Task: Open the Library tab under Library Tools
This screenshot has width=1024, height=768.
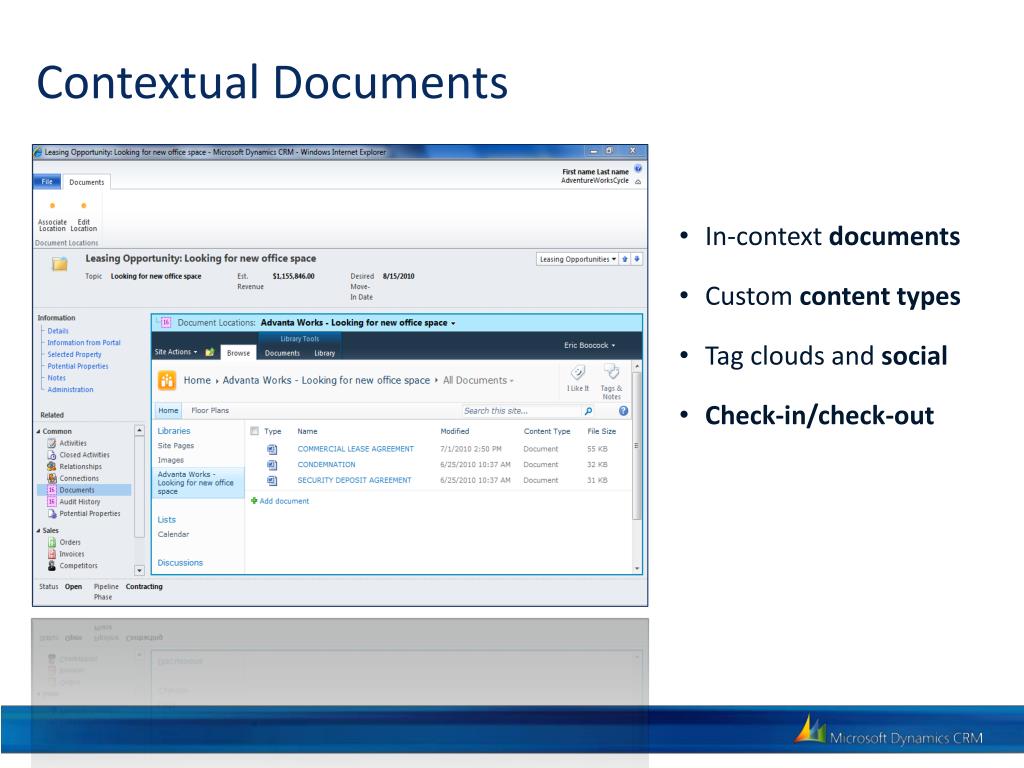Action: tap(325, 353)
